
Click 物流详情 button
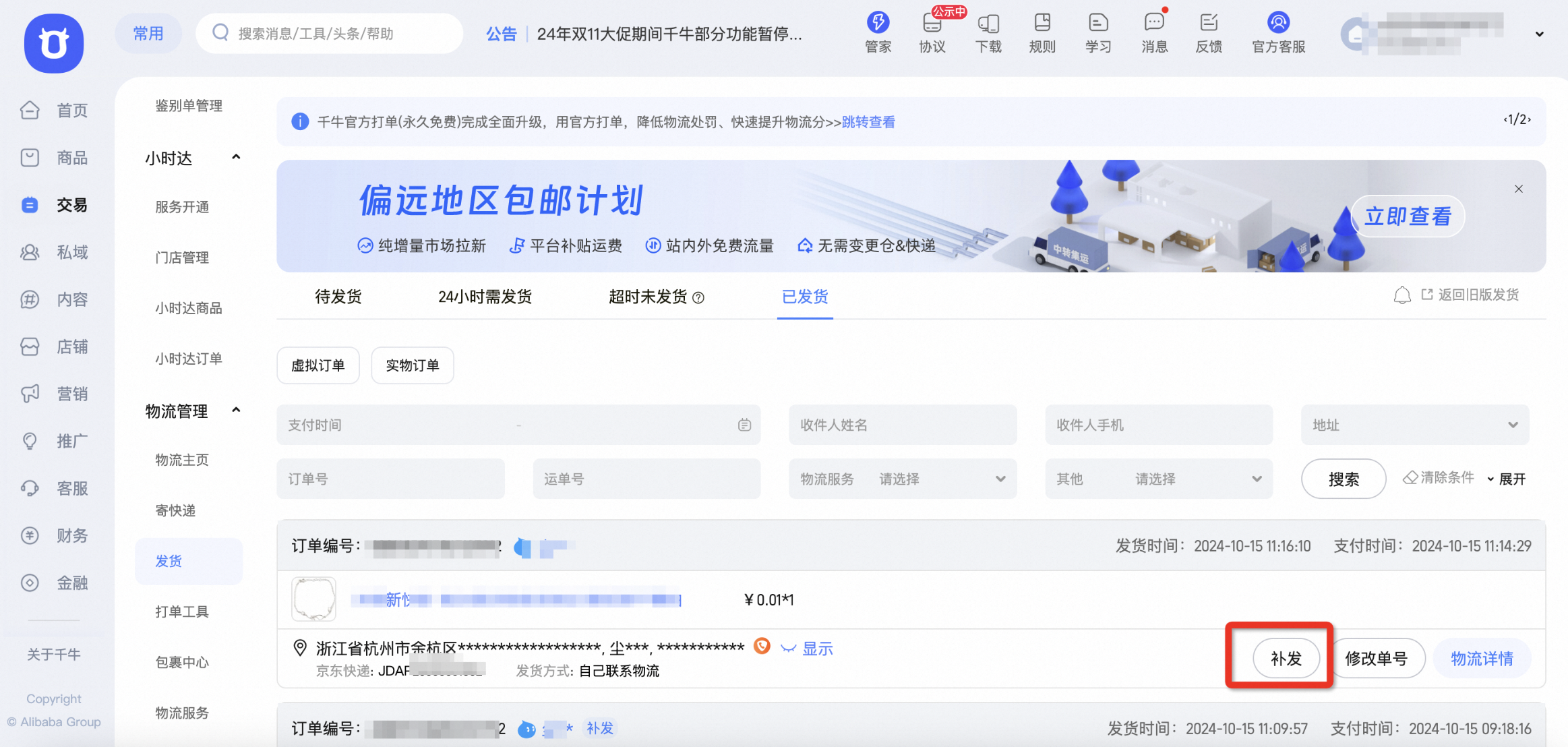1482,658
